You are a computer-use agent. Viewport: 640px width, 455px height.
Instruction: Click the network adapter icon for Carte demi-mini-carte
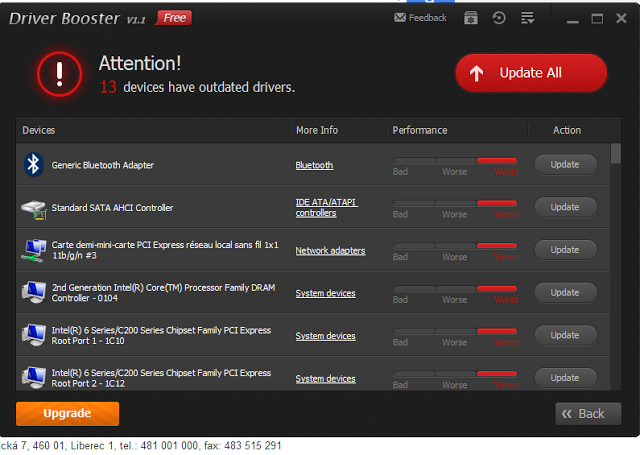[33, 250]
